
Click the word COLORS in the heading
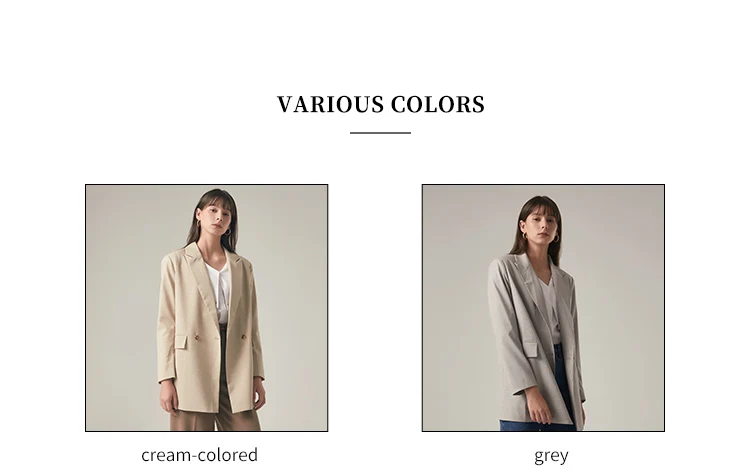(x=438, y=104)
